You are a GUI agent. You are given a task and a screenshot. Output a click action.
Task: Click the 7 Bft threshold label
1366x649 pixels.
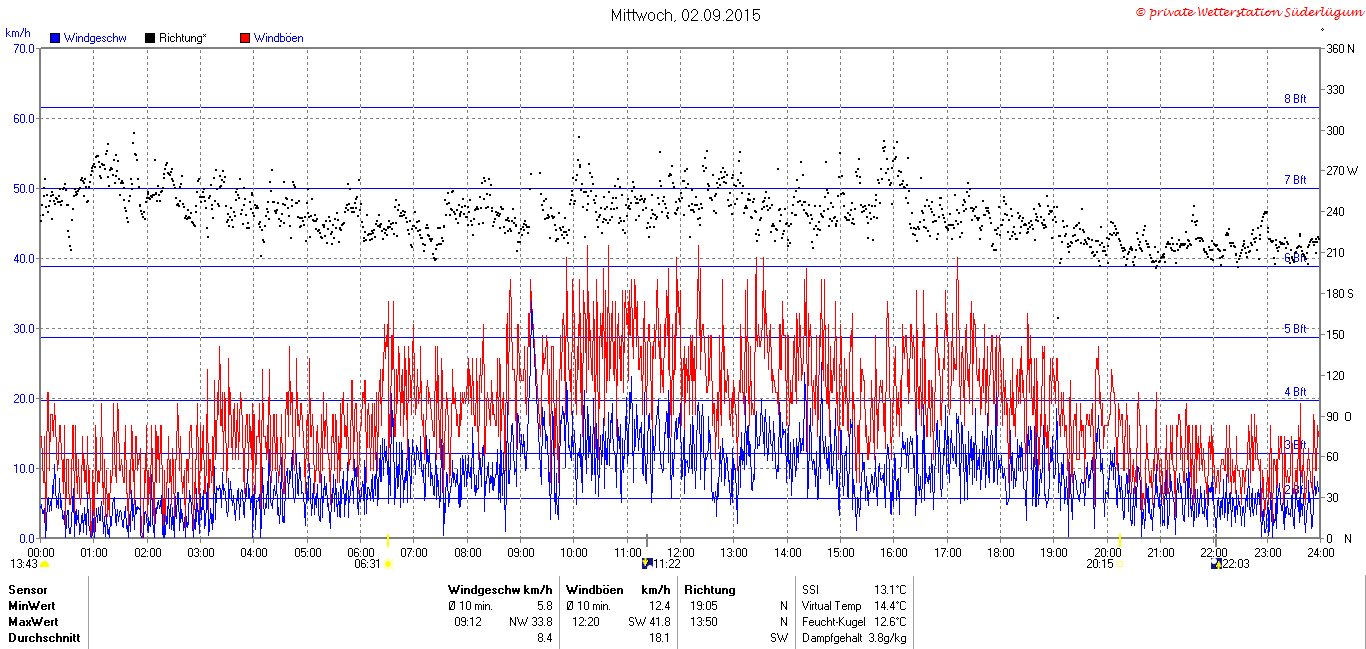click(x=1295, y=180)
